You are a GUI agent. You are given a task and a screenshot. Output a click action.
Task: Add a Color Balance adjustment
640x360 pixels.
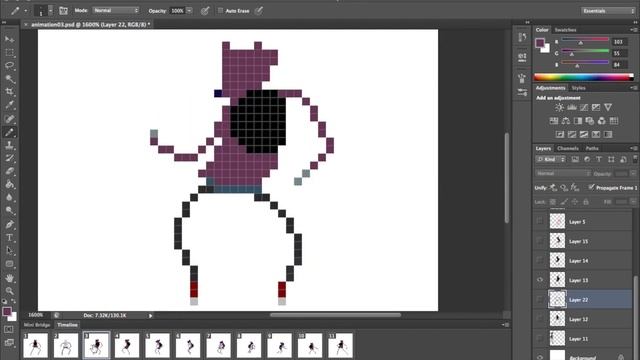point(566,121)
